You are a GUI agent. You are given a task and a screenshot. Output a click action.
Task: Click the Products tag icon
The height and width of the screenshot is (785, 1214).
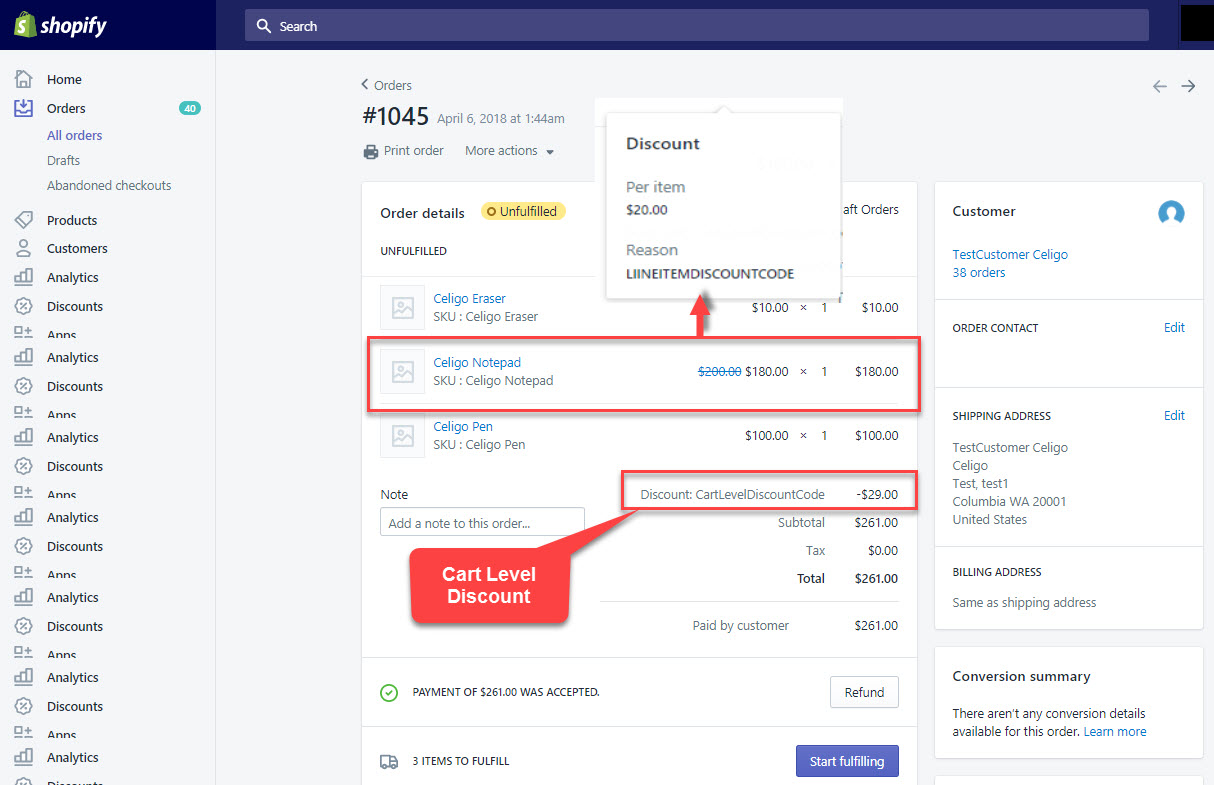pos(23,220)
